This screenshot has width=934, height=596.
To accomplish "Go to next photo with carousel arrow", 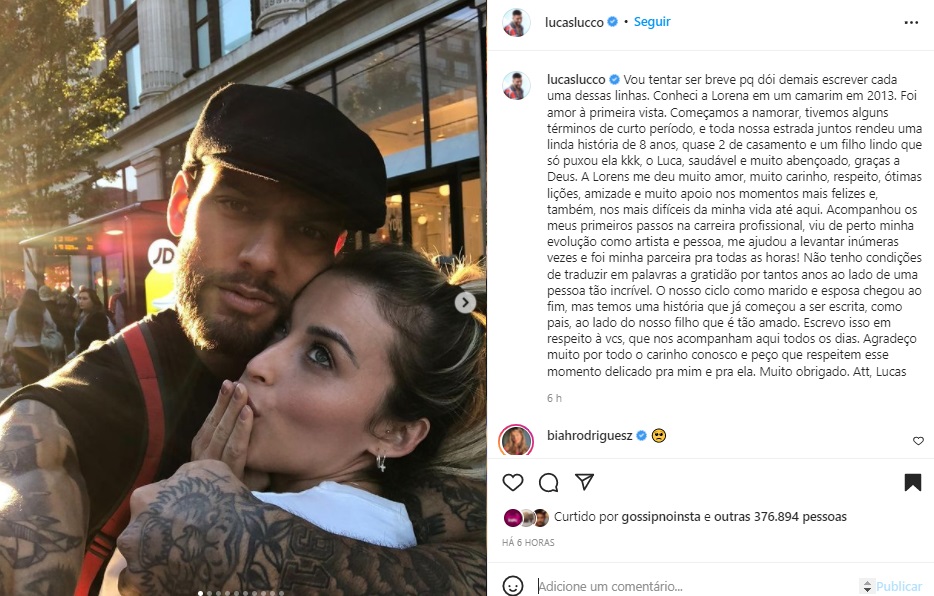I will (x=465, y=302).
